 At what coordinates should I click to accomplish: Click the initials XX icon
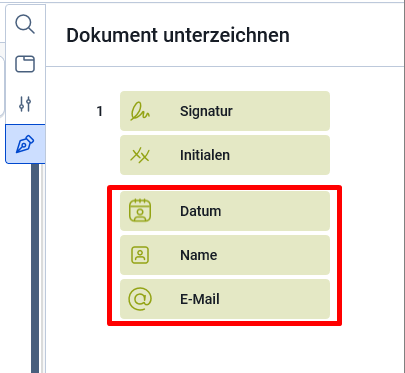point(140,155)
